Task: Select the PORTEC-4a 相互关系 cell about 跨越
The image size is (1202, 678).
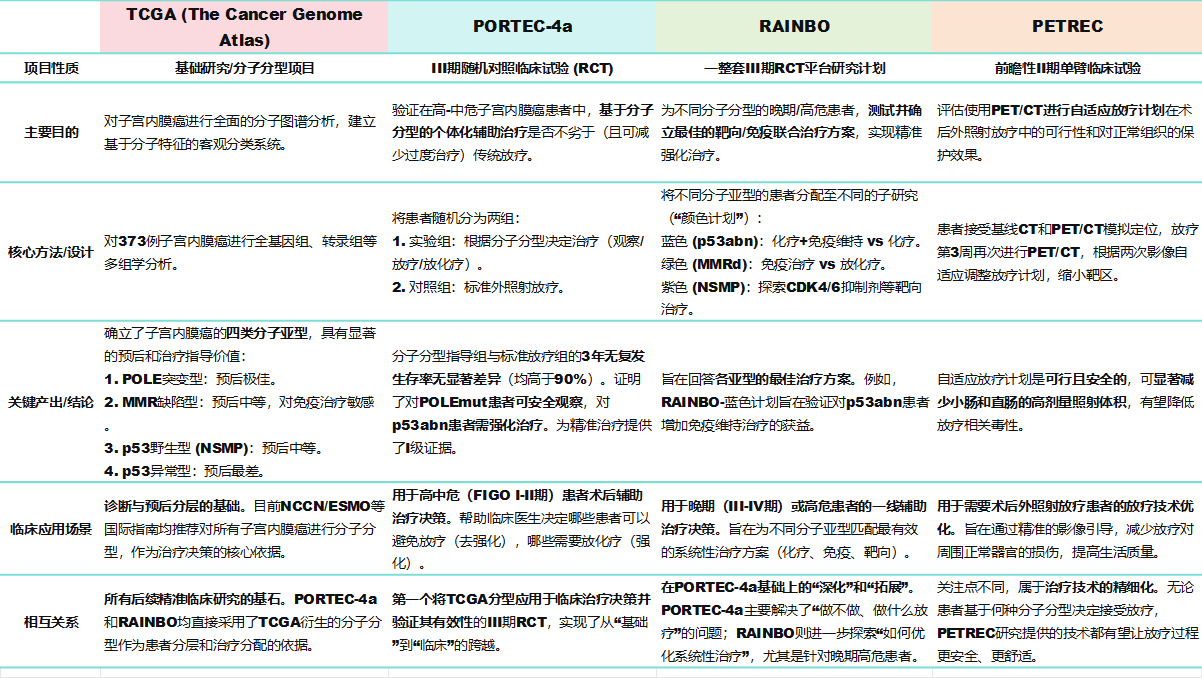Action: coord(521,621)
